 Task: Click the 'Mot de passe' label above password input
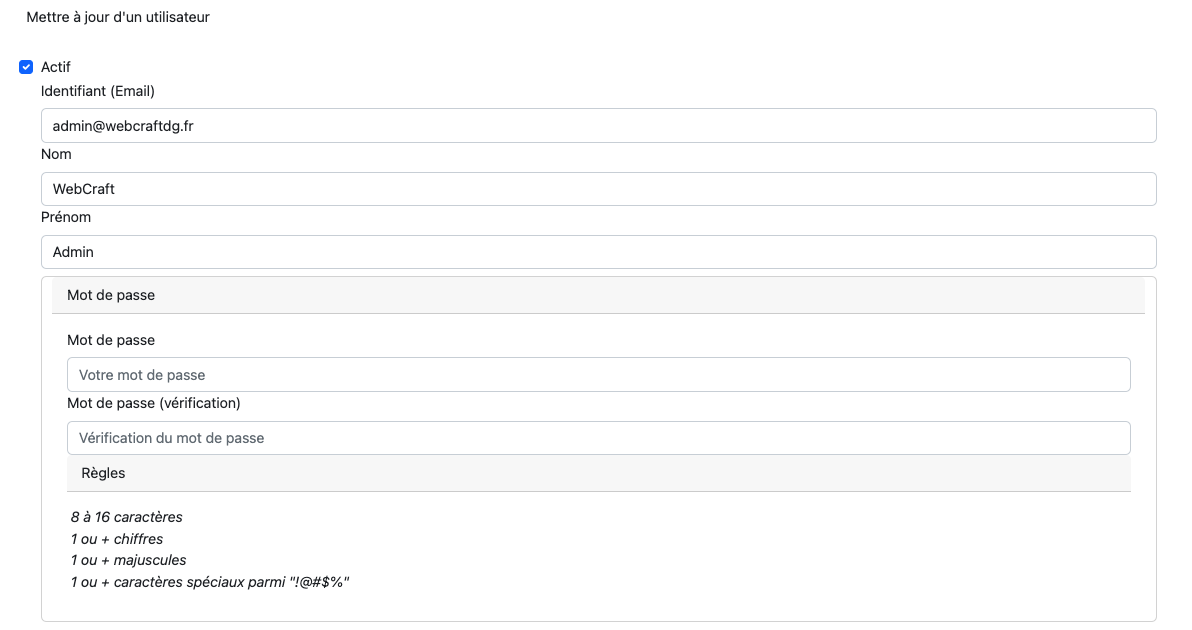point(111,340)
